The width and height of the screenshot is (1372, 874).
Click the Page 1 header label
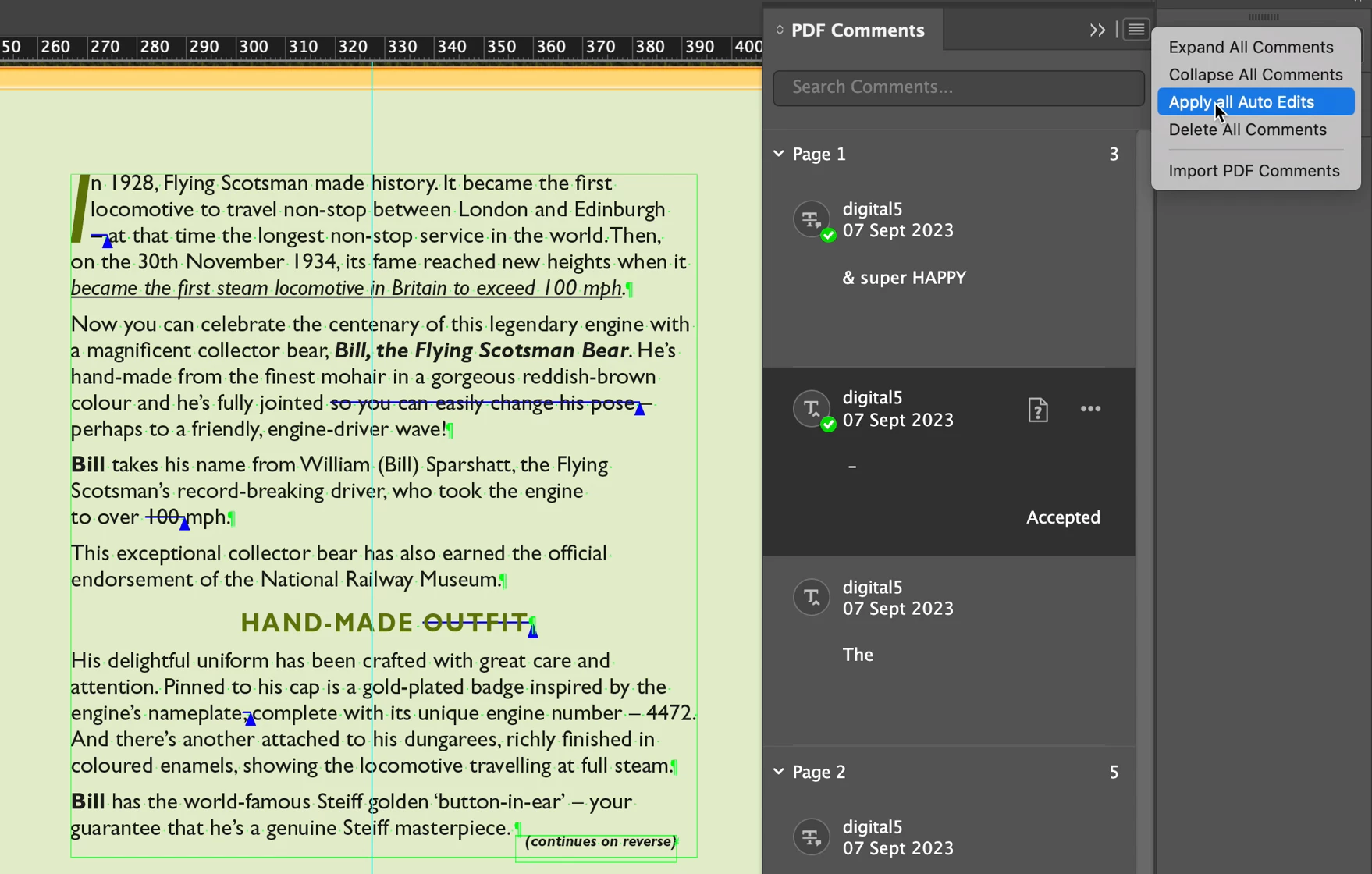coord(819,154)
